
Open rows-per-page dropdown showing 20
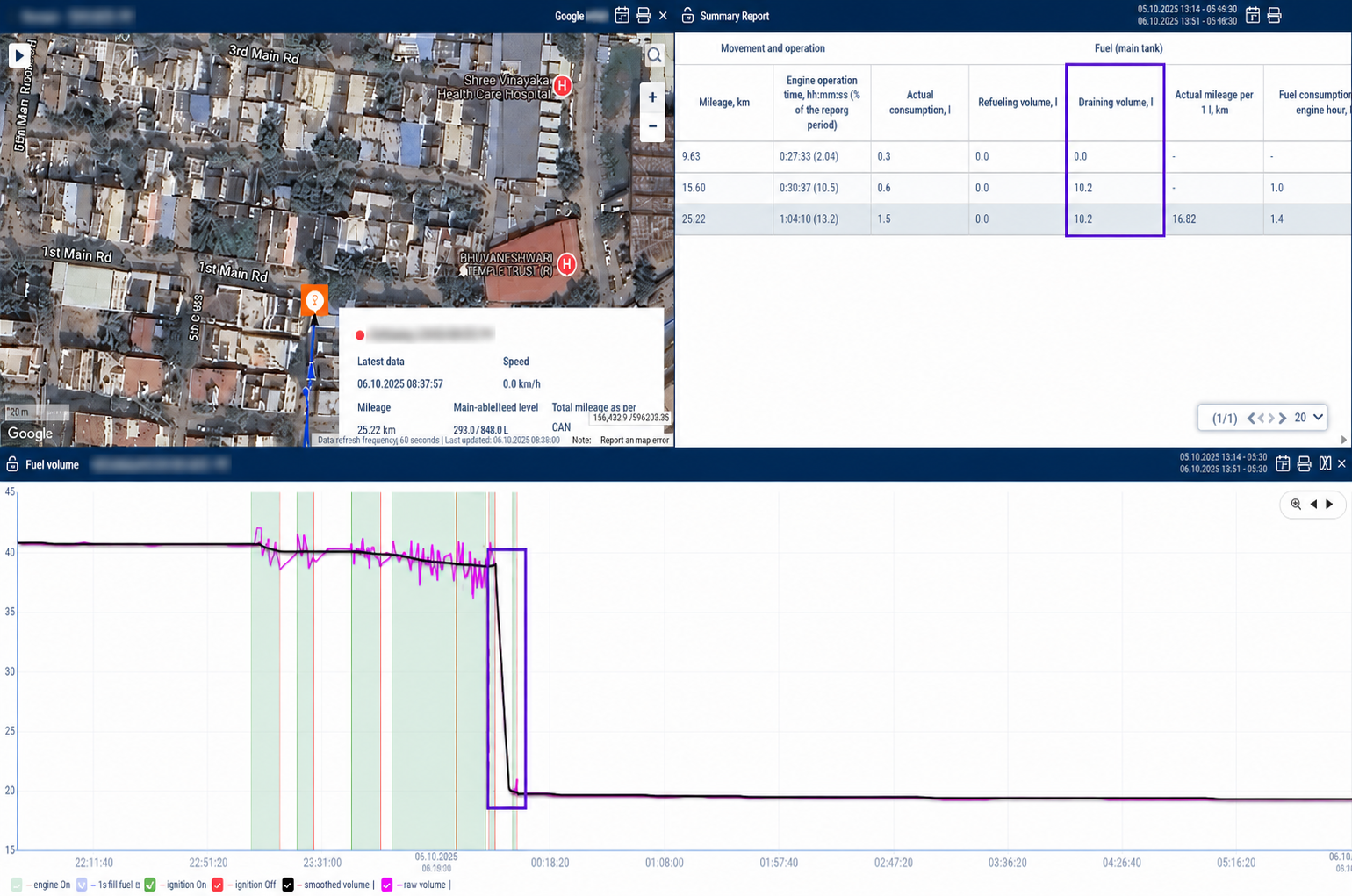(1308, 418)
